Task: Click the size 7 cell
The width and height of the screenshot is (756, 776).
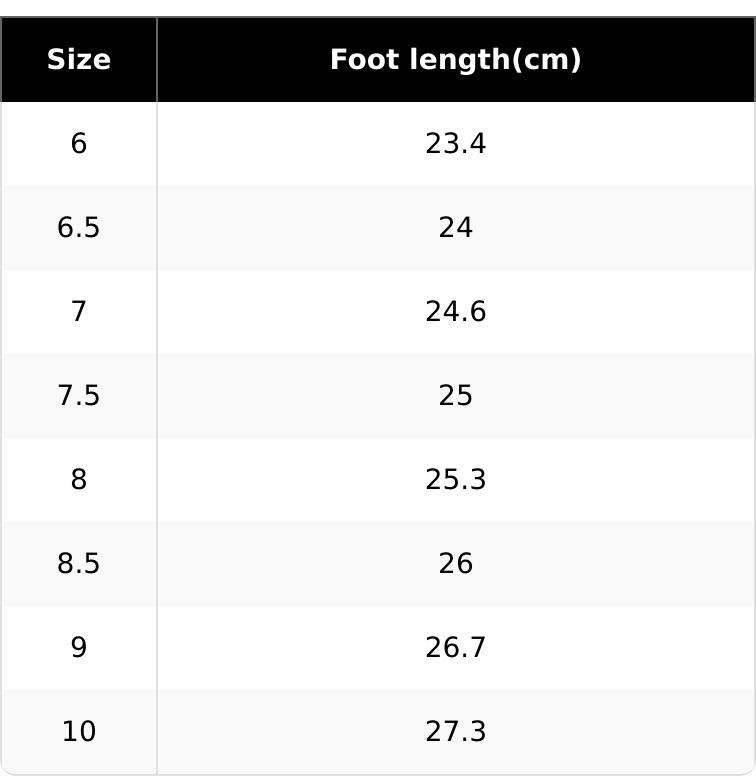Action: pos(78,312)
